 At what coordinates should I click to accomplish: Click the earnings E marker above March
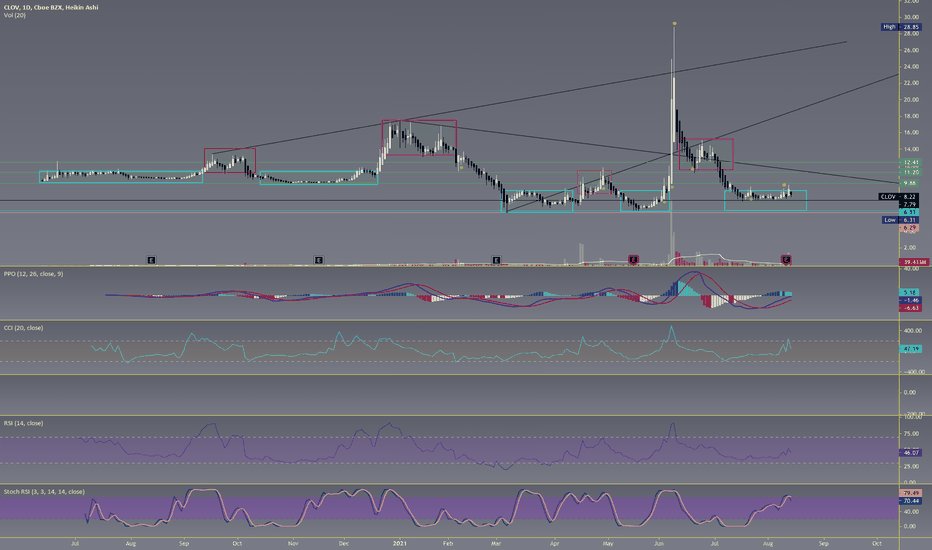coord(496,260)
